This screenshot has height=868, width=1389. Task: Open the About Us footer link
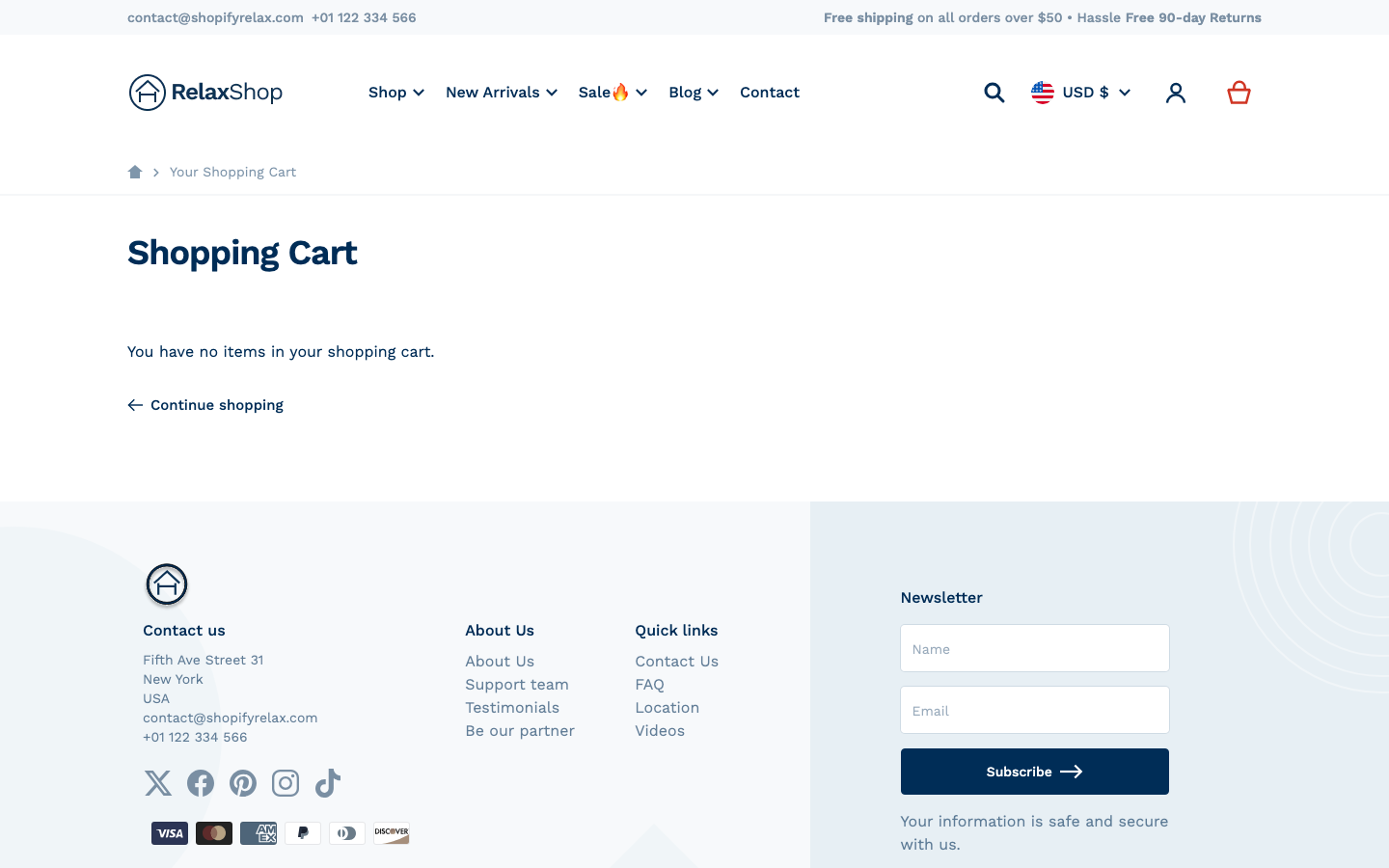point(500,662)
